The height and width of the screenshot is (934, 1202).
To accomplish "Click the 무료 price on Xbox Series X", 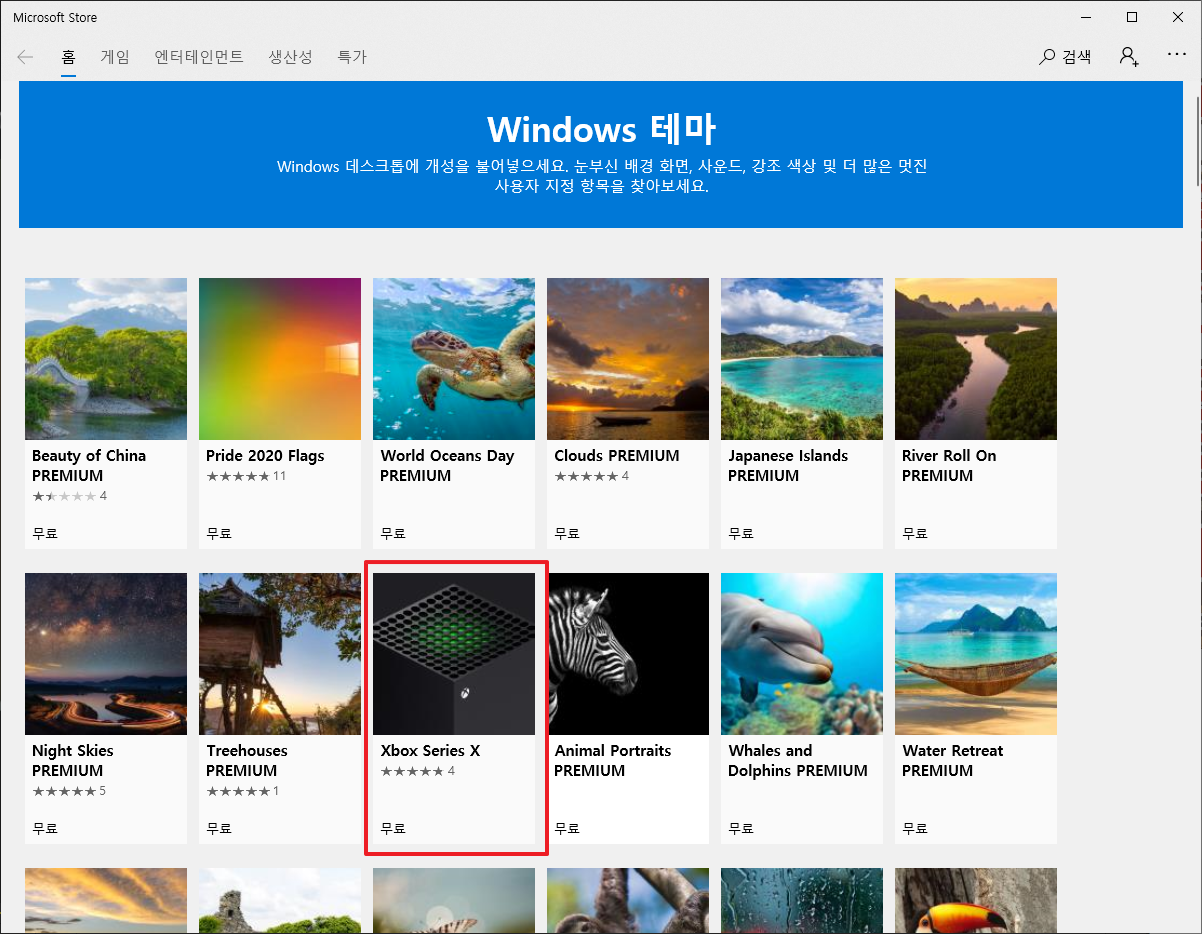I will [x=393, y=828].
